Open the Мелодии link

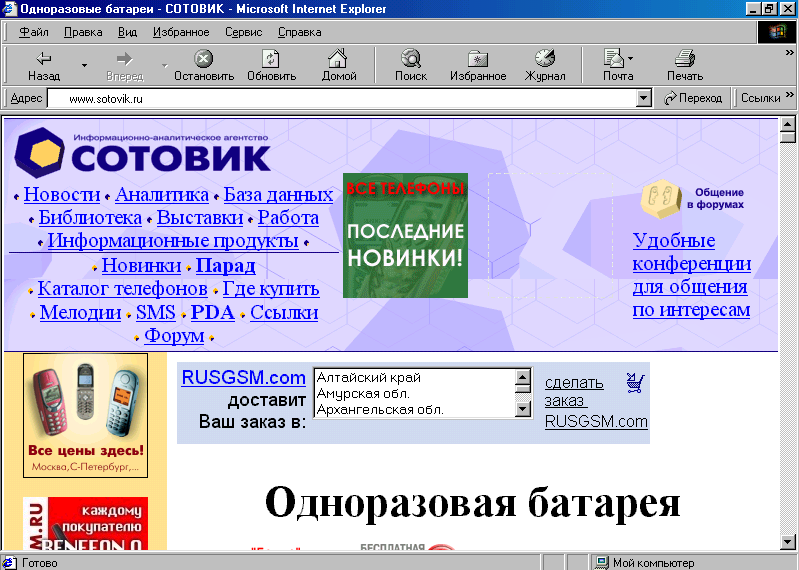(x=81, y=312)
